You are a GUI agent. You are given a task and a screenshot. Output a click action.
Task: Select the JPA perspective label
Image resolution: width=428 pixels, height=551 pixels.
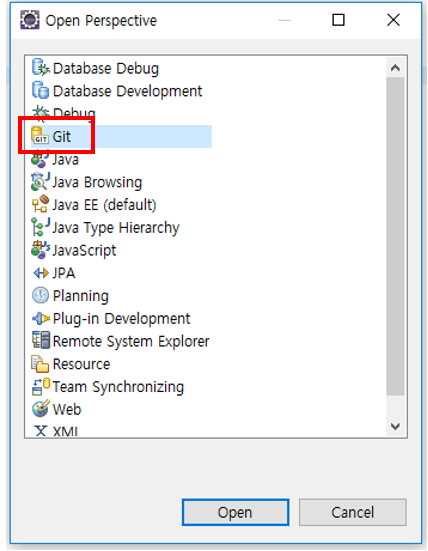point(64,273)
